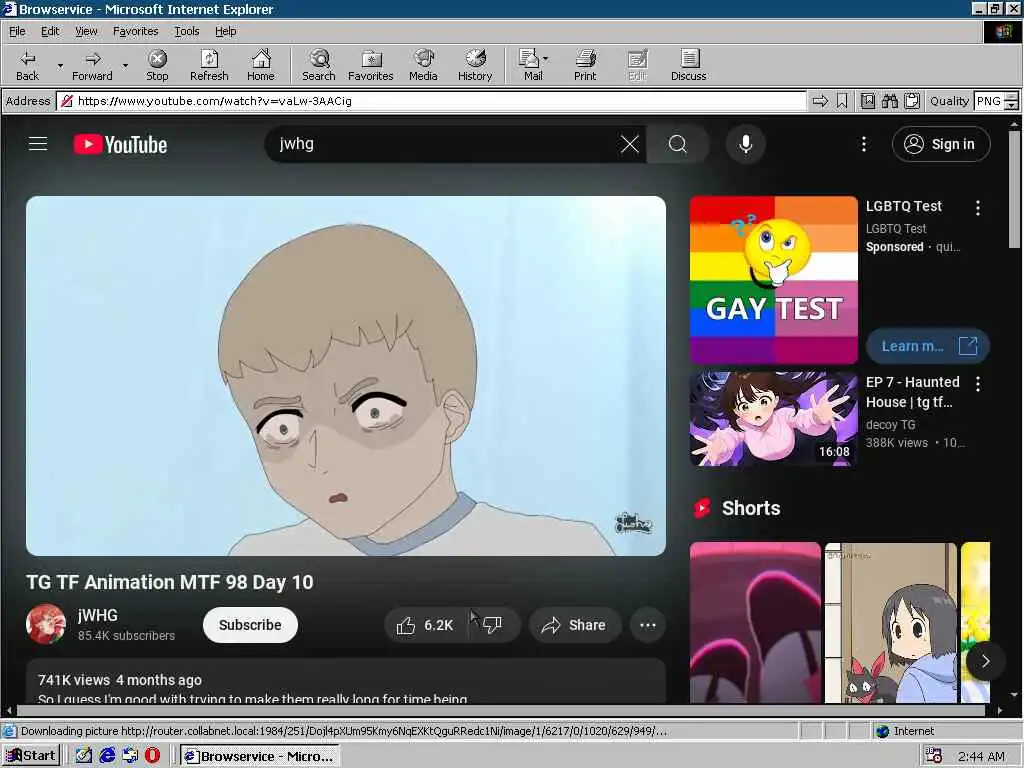Click the vertical scrollbar thumb

click(1014, 189)
